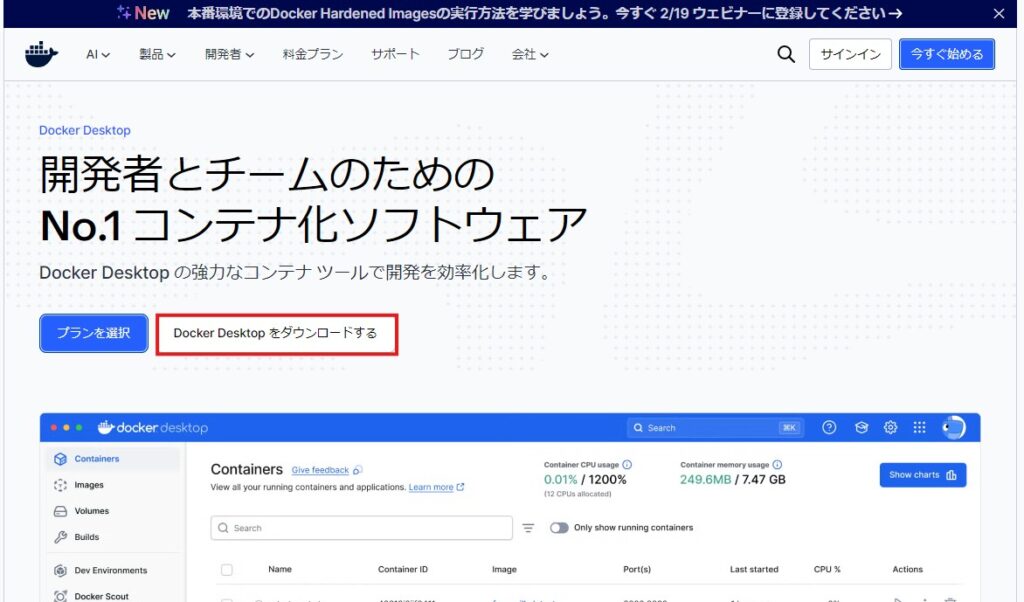This screenshot has height=602, width=1024.
Task: Expand the 製品 dropdown menu
Action: point(157,55)
